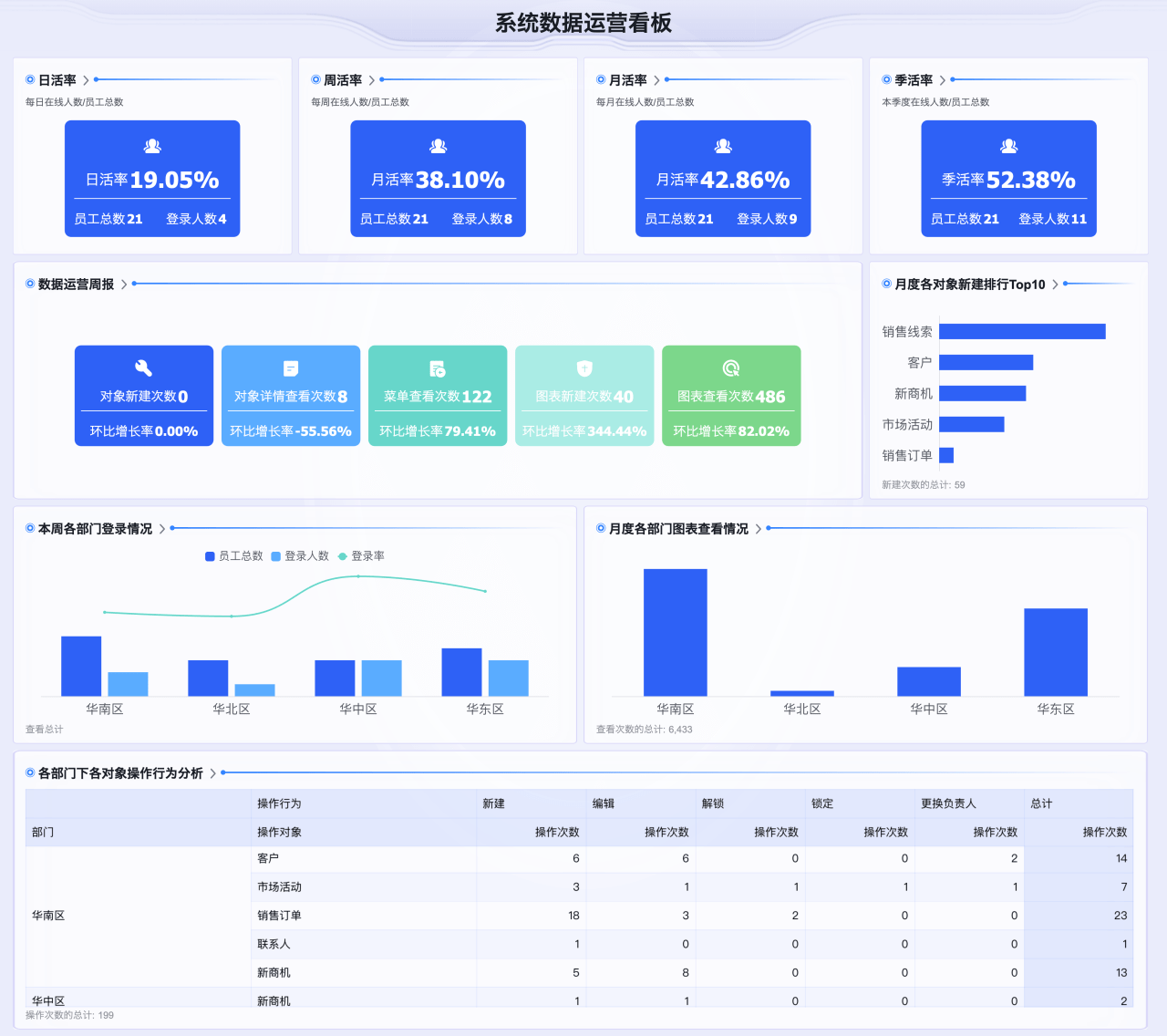This screenshot has height=1036, width=1167.
Task: Click the 操作次数的总计: 199 text
Action: [x=68, y=1014]
